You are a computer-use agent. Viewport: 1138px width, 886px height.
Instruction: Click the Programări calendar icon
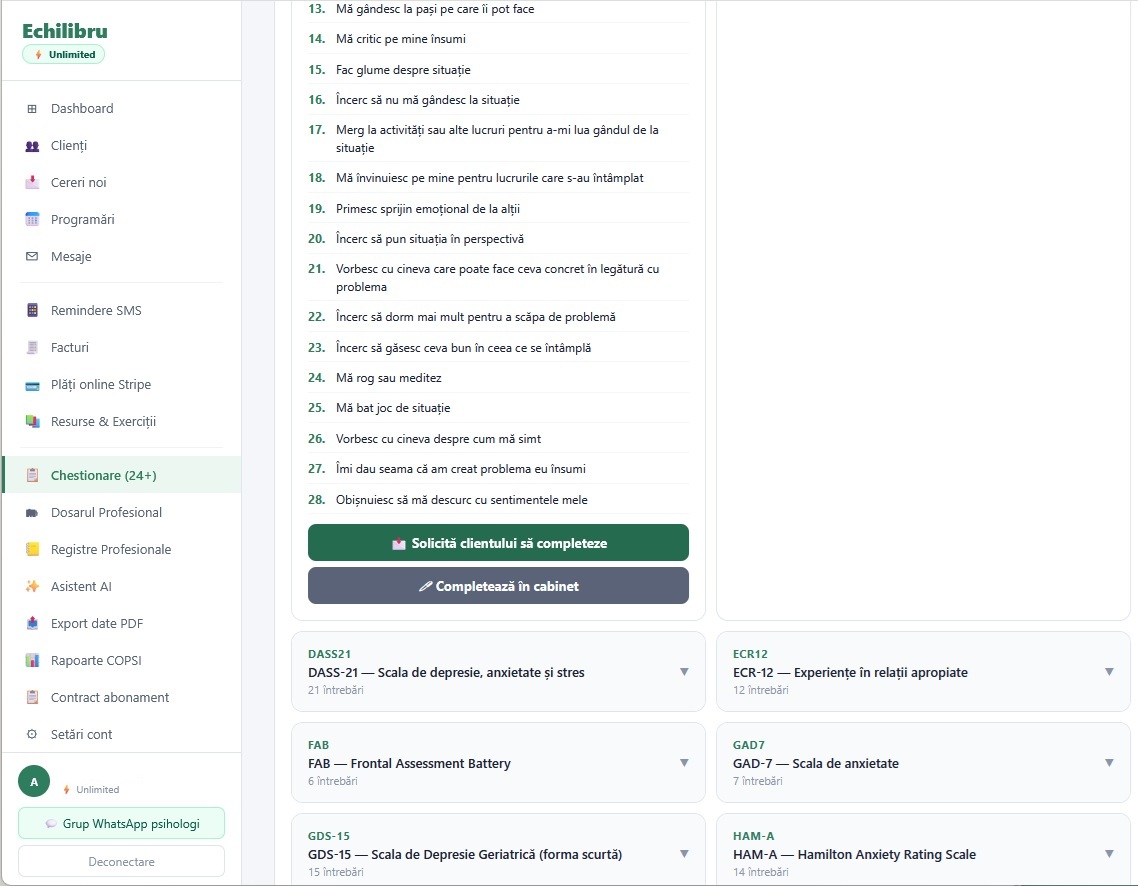tap(32, 219)
